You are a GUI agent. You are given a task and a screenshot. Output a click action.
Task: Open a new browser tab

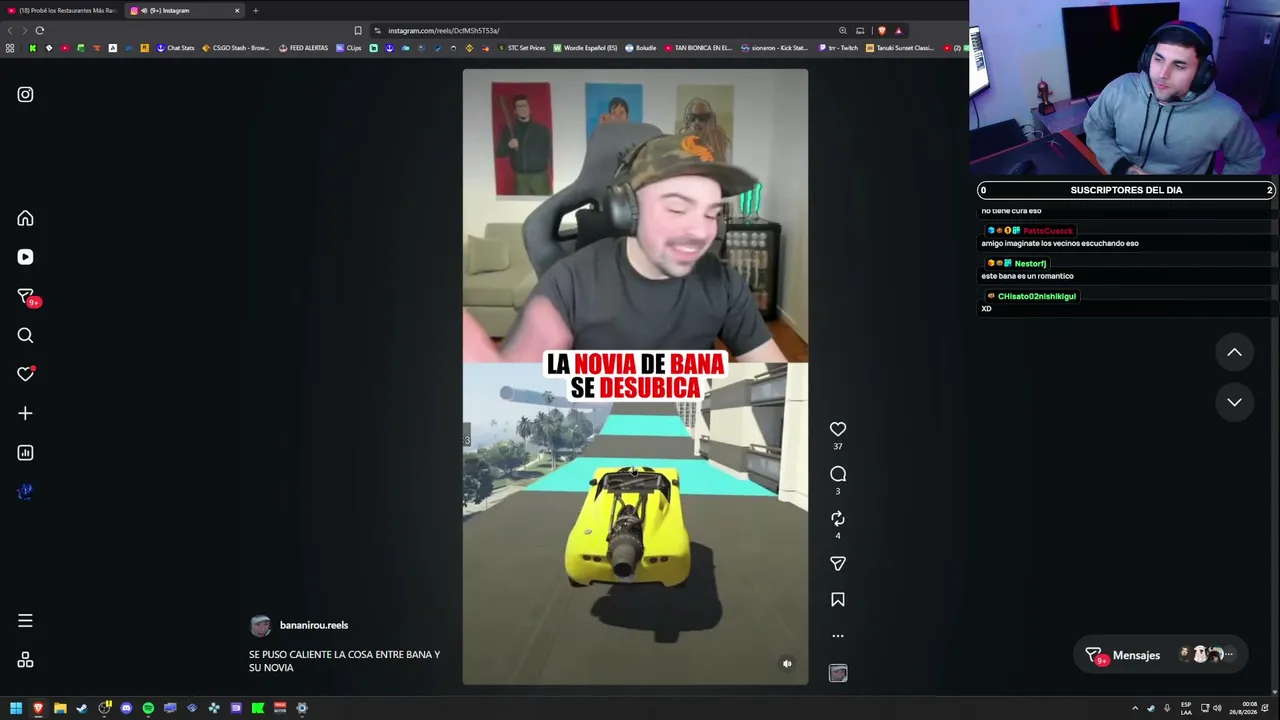255,11
